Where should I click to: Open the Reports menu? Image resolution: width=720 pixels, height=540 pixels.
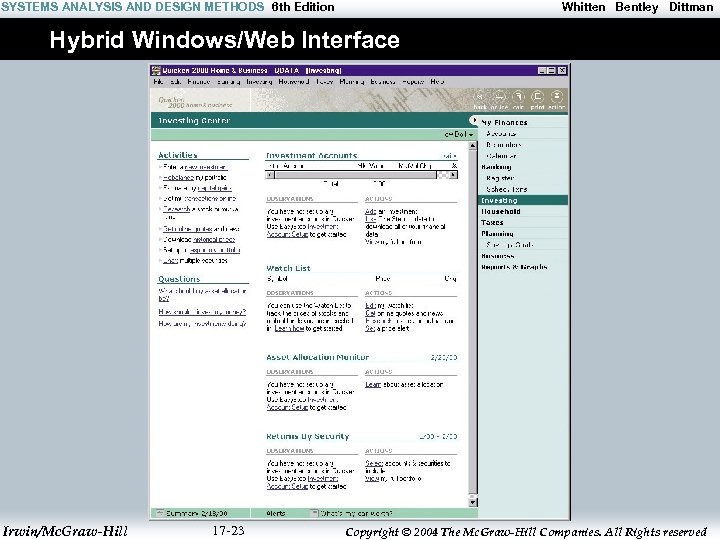pos(413,82)
